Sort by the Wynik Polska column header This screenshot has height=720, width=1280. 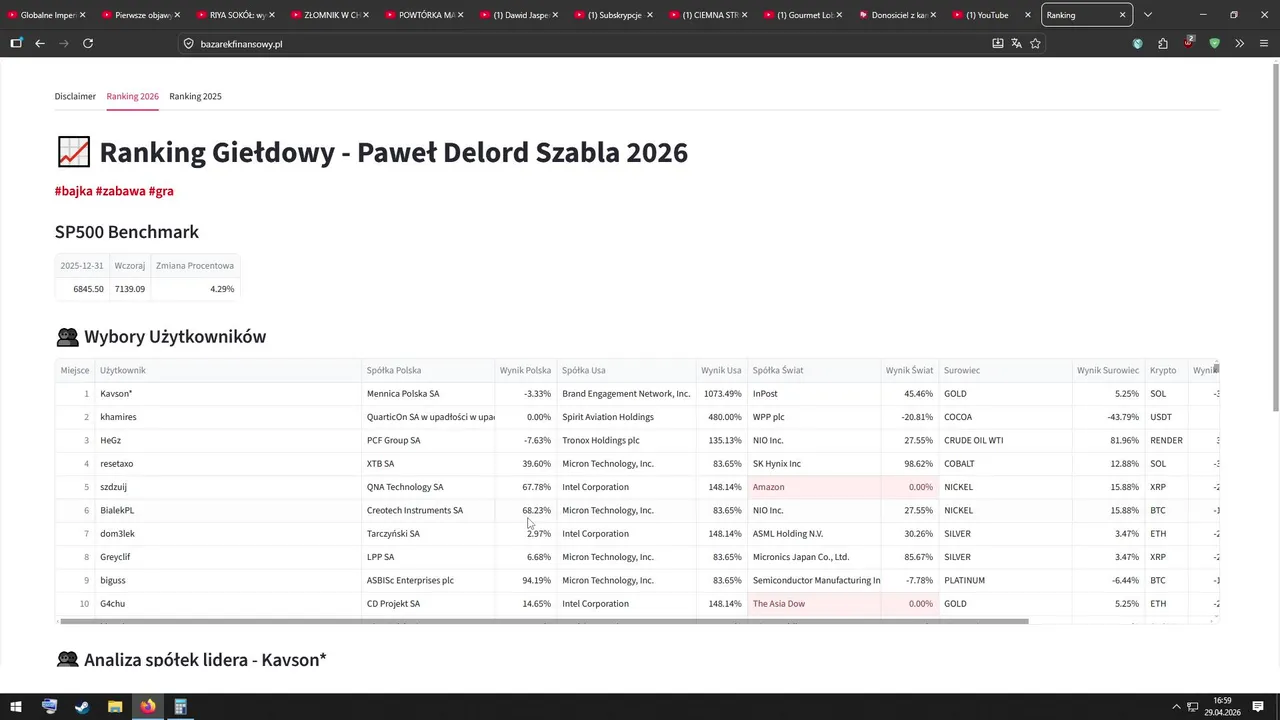[x=526, y=370]
